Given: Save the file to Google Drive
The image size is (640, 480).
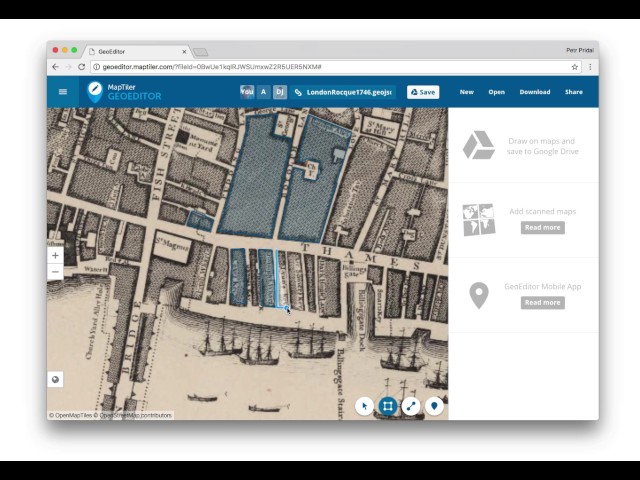Looking at the screenshot, I should point(423,92).
